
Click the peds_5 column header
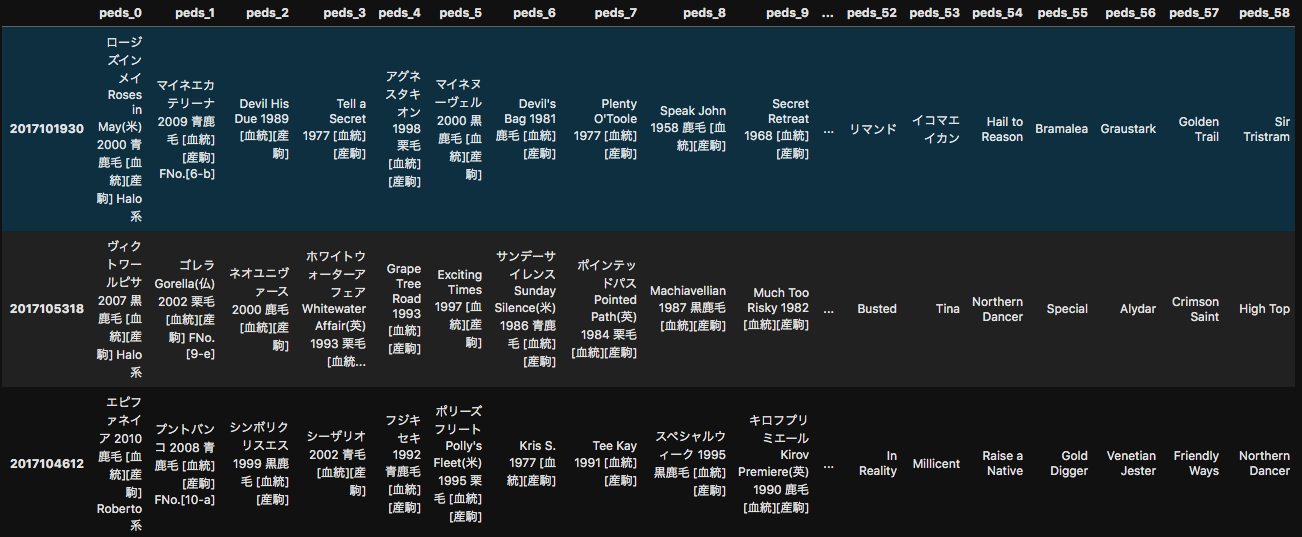coord(460,13)
